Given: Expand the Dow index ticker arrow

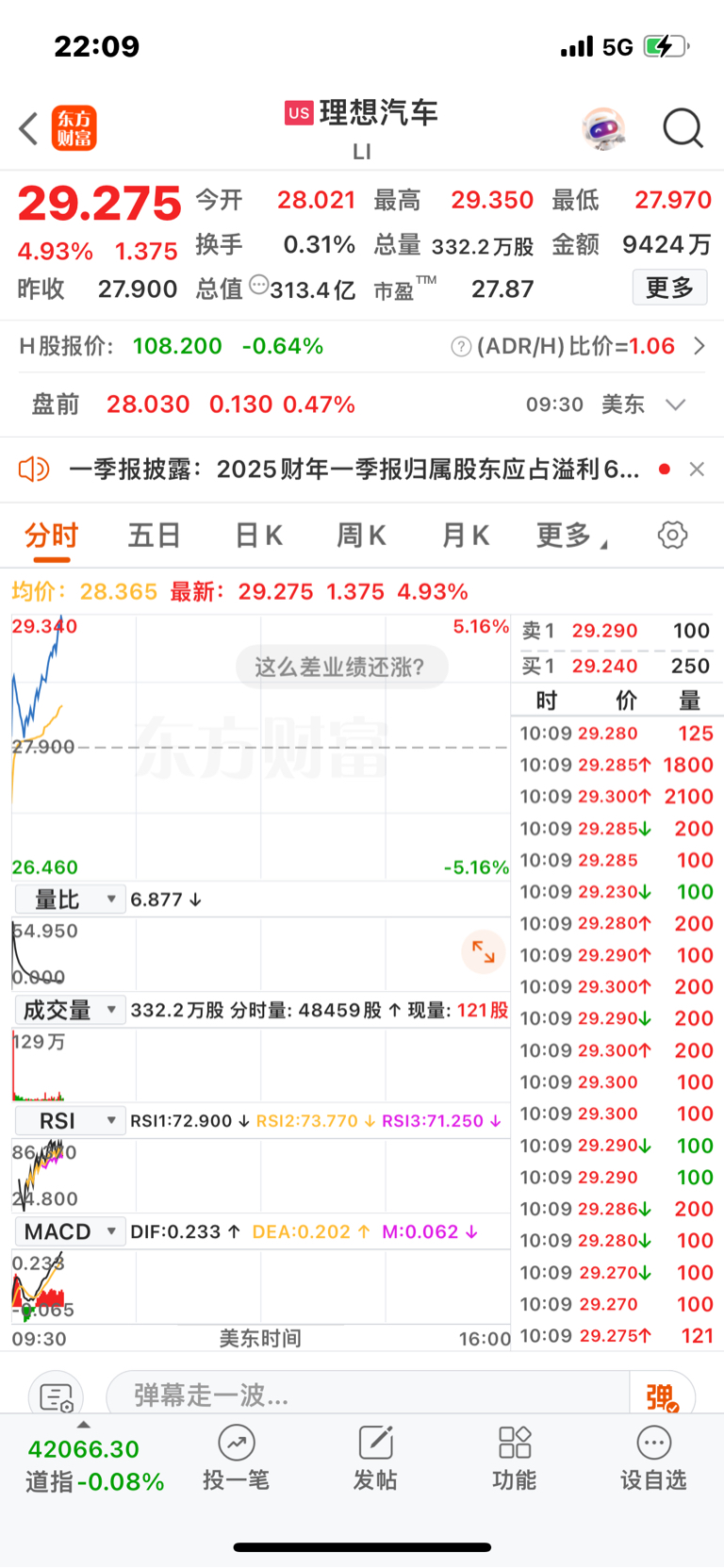Looking at the screenshot, I should coord(83,1426).
